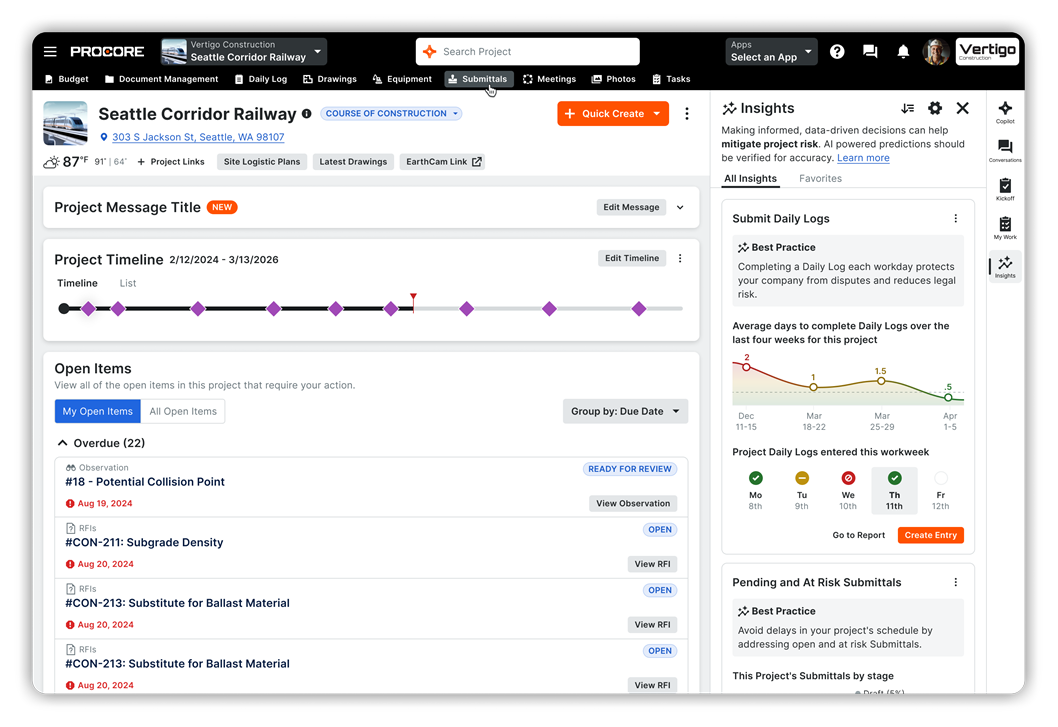Select Wednesday 10th daily log status
The image size is (1058, 727).
coord(848,489)
